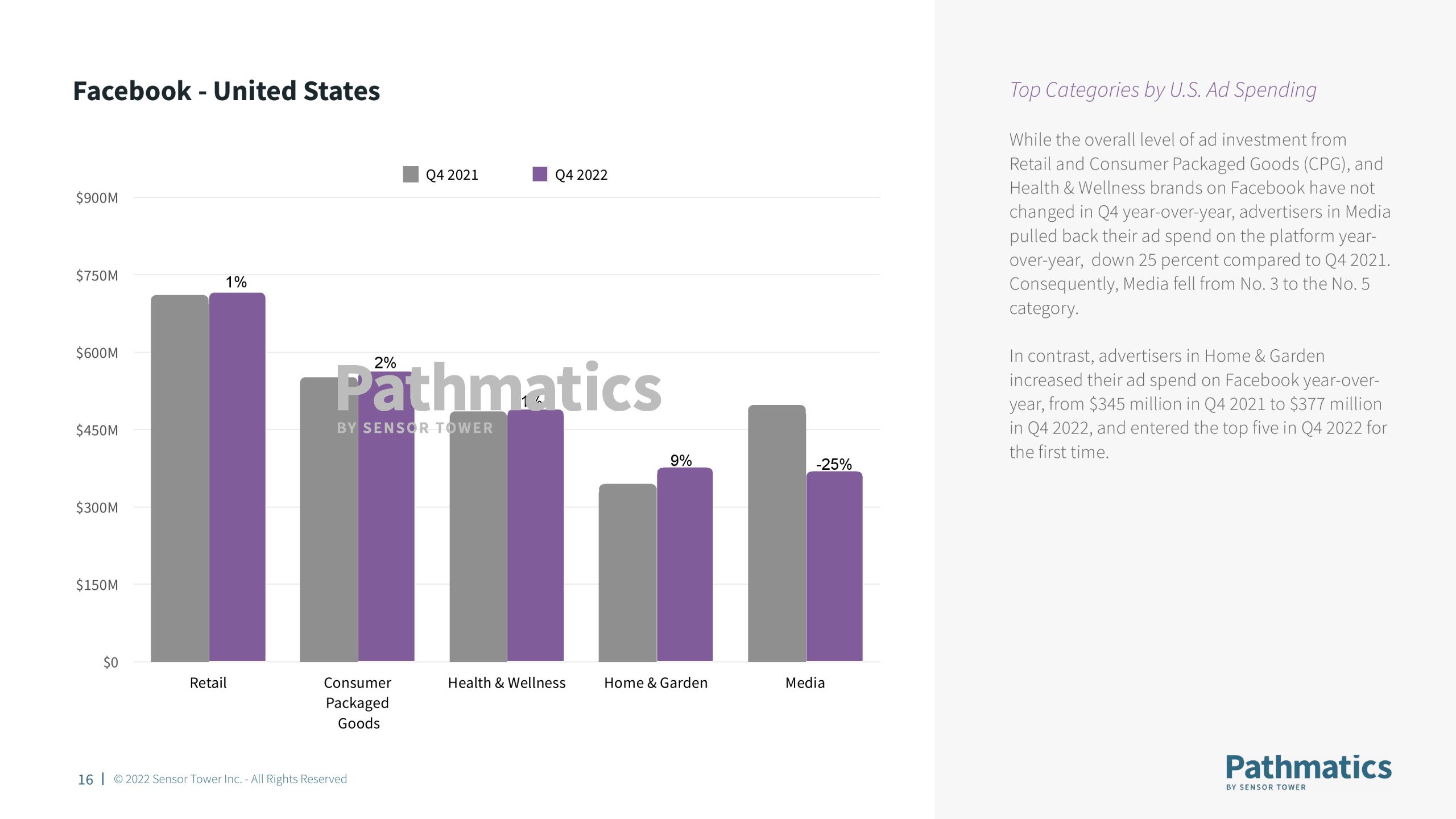Viewport: 1456px width, 819px height.
Task: Click the -25% data label above Media
Action: (x=834, y=464)
